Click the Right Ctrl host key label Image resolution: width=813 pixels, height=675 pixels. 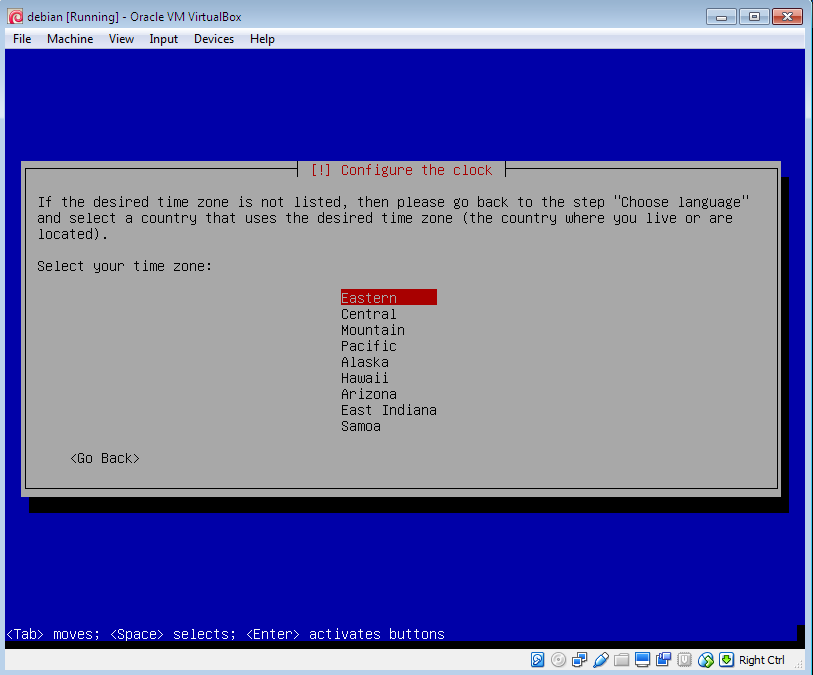[761, 659]
